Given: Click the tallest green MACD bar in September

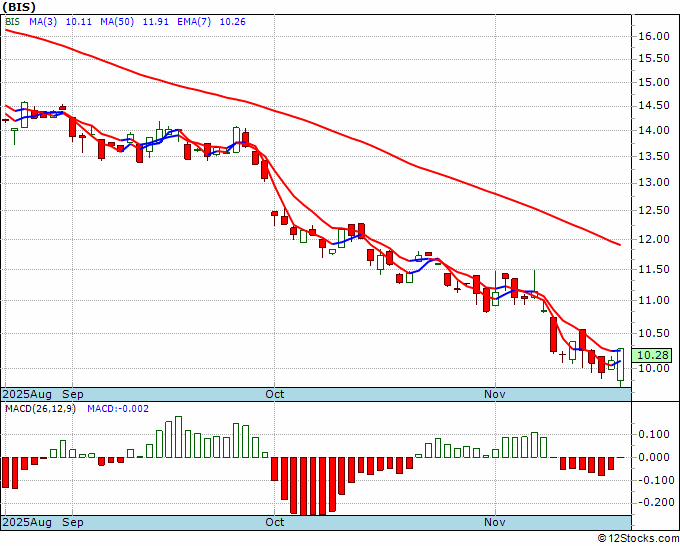Looking at the screenshot, I should coord(178,437).
